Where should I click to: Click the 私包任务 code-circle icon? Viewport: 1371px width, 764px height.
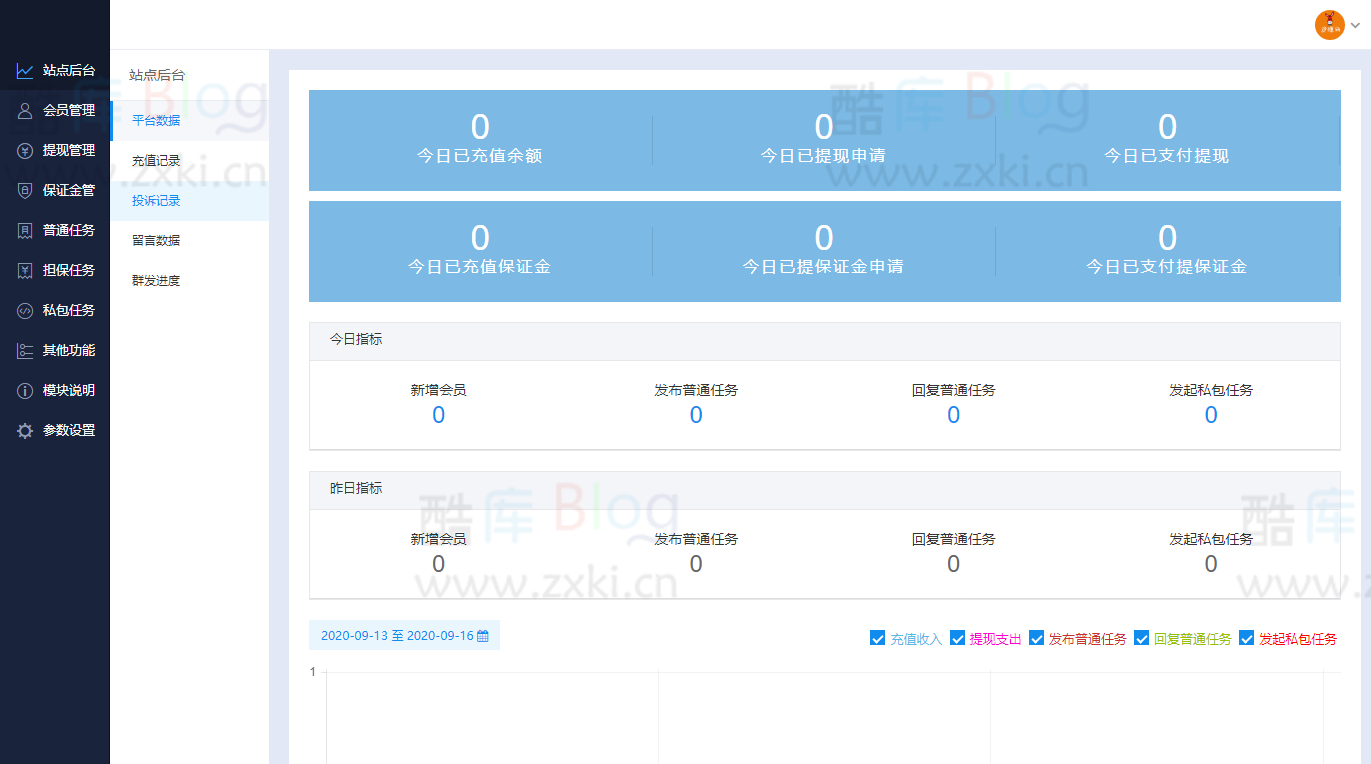coord(24,310)
